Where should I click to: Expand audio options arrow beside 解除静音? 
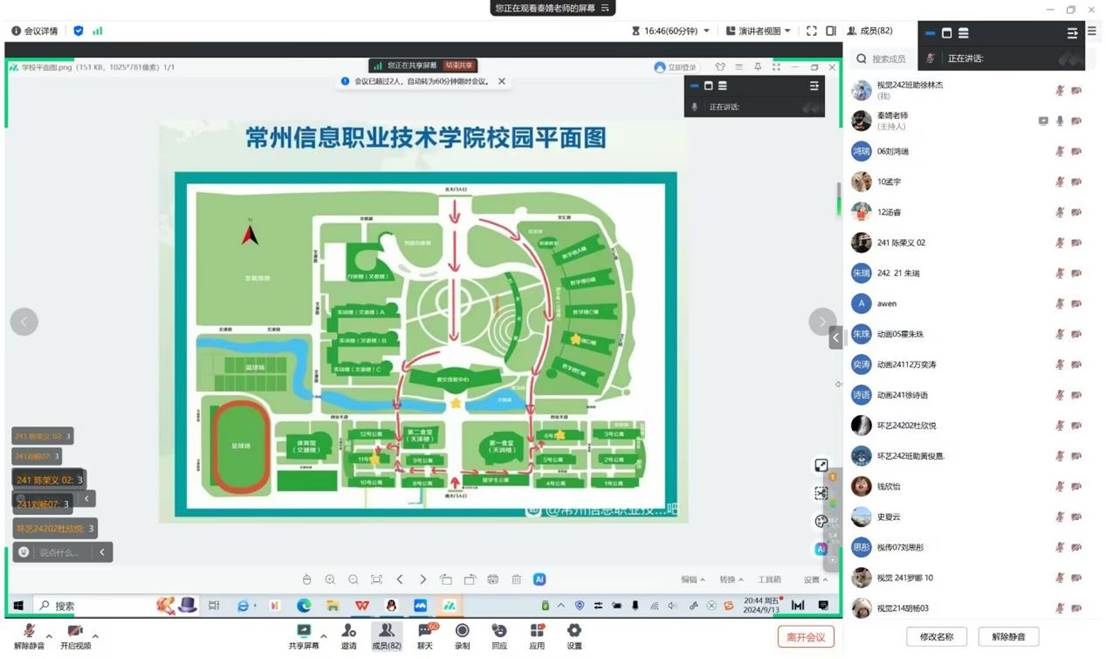pos(49,636)
